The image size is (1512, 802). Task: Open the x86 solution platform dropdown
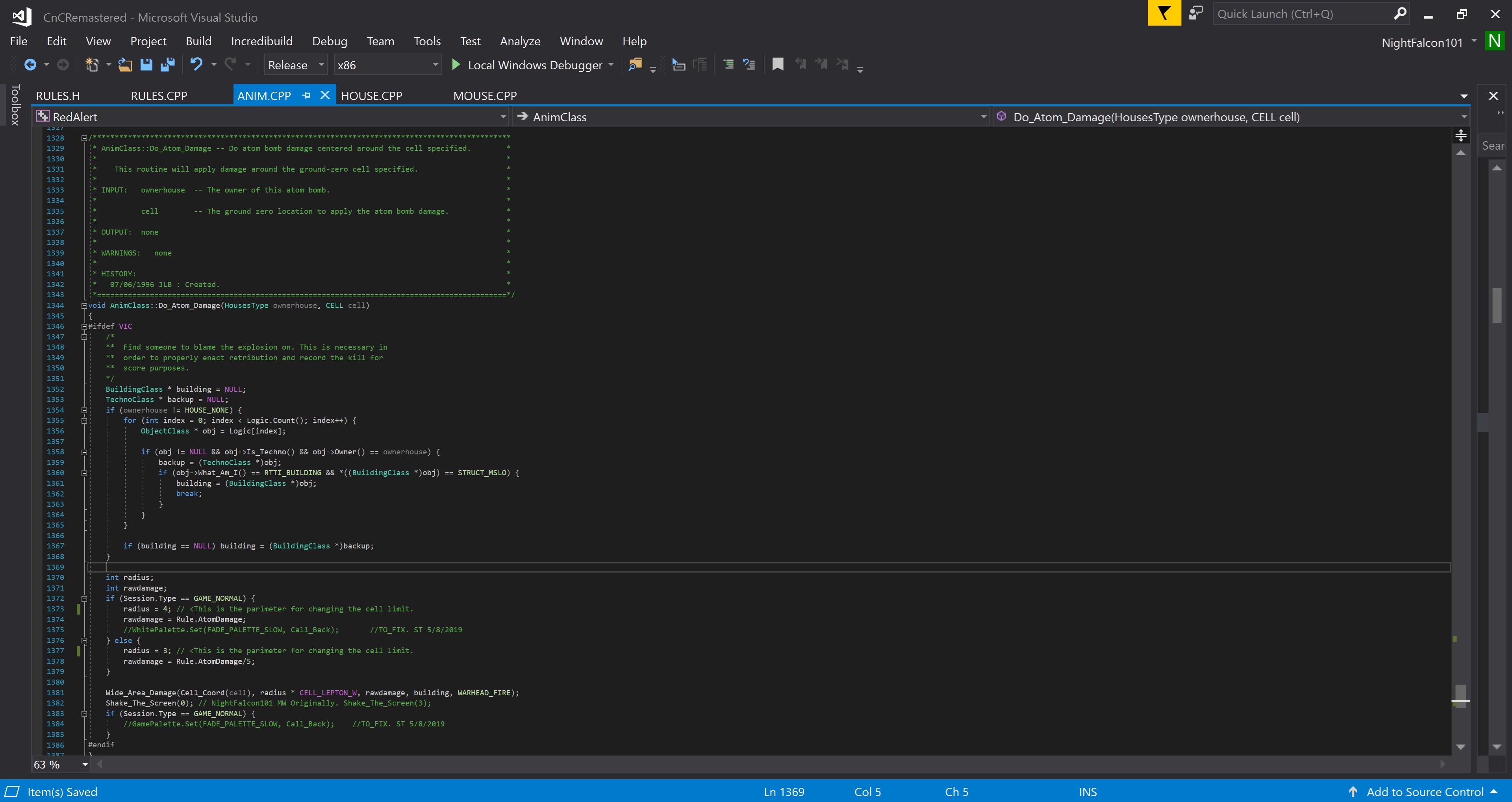click(387, 65)
